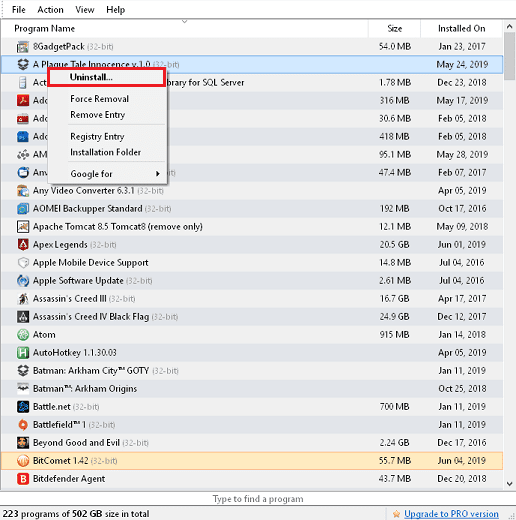516x520 pixels.
Task: Open the Action menu
Action: click(x=50, y=10)
